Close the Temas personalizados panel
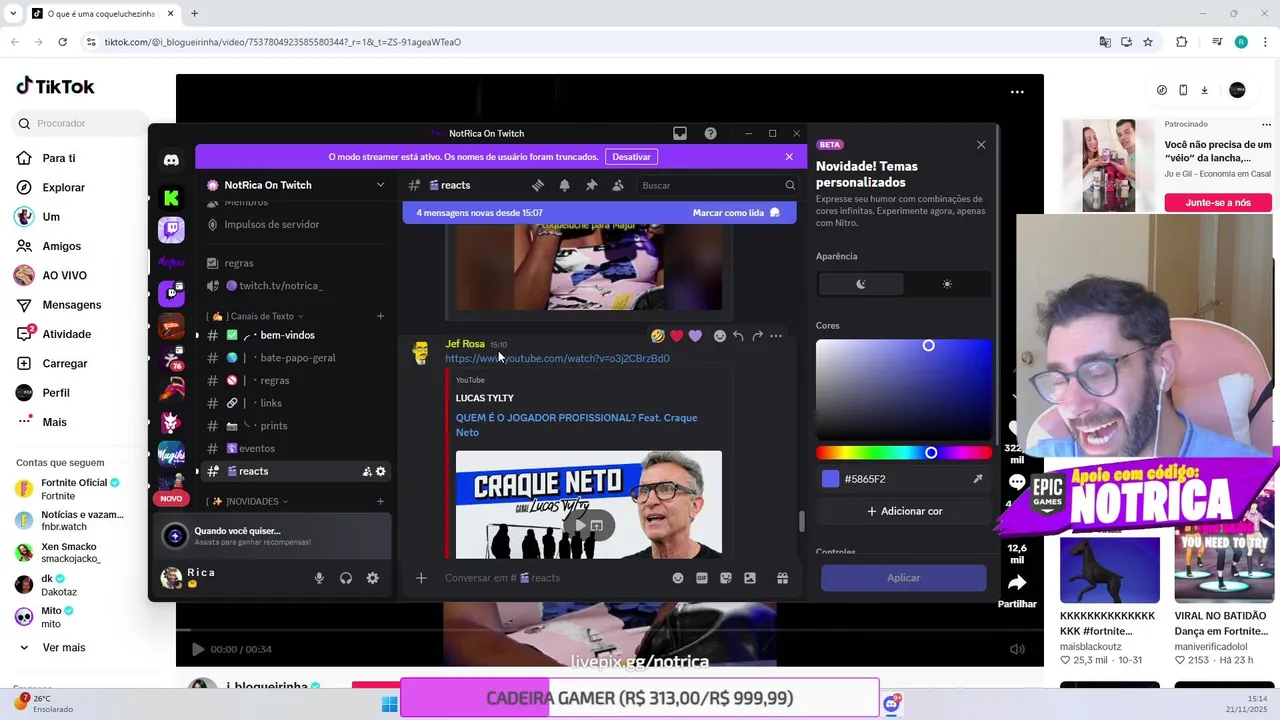Viewport: 1280px width, 720px height. click(x=981, y=145)
